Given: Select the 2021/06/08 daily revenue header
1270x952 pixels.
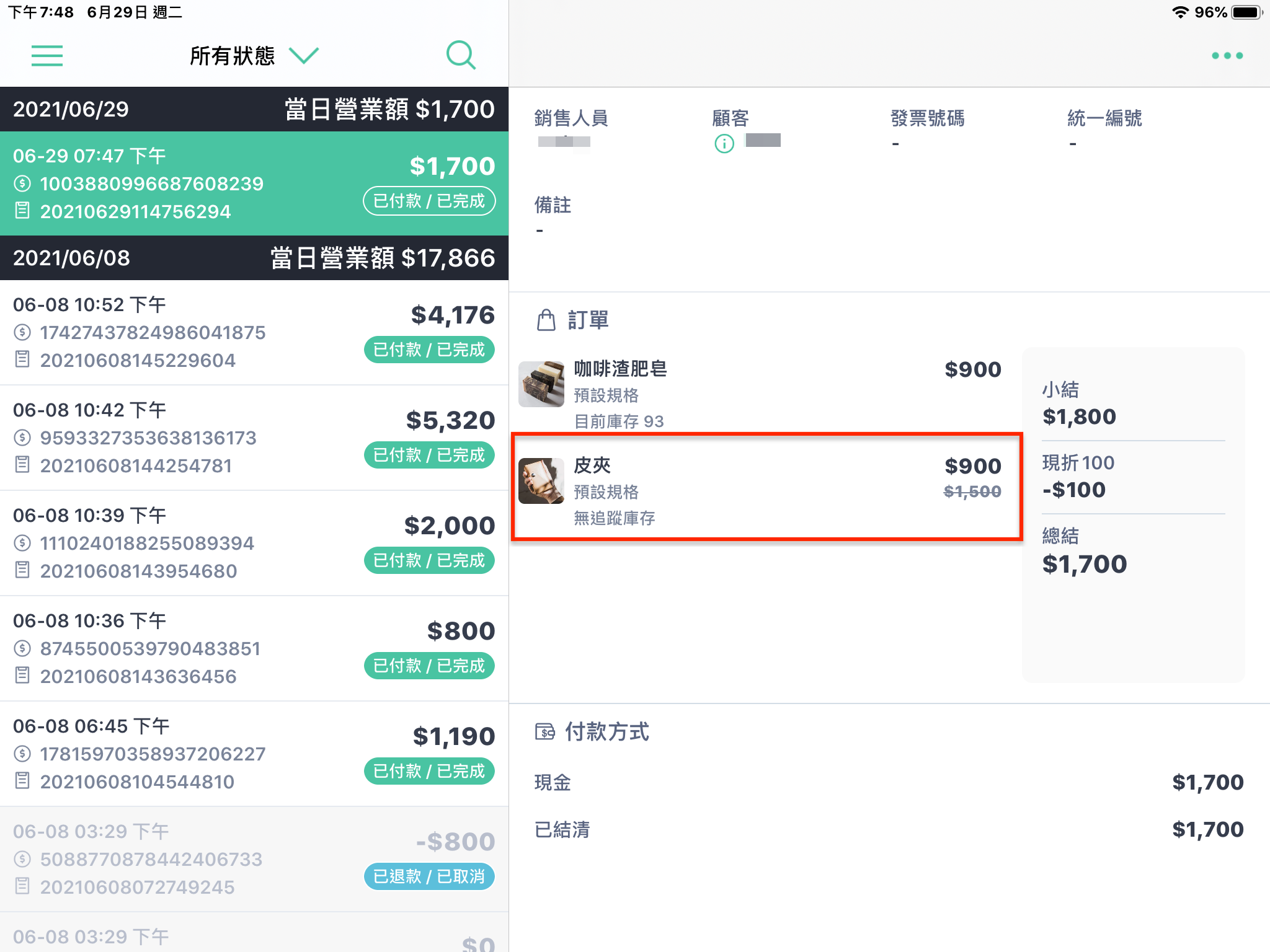Looking at the screenshot, I should (x=254, y=258).
